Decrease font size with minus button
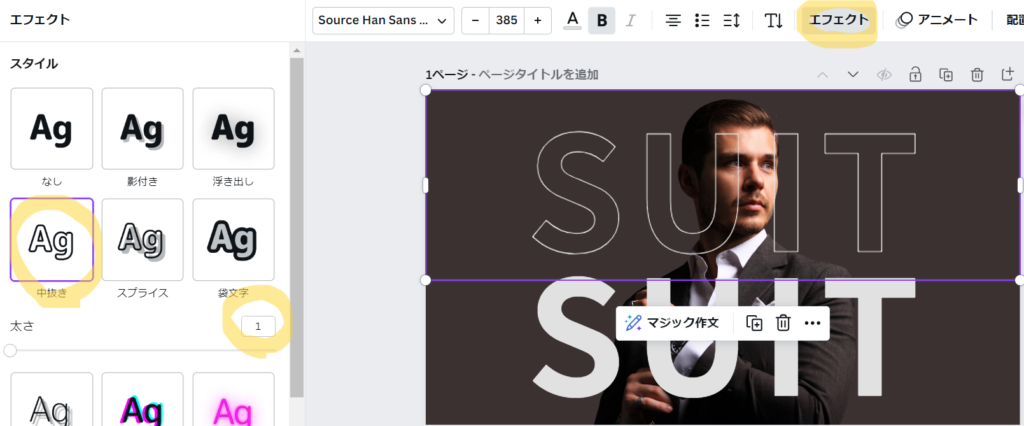 coord(475,20)
